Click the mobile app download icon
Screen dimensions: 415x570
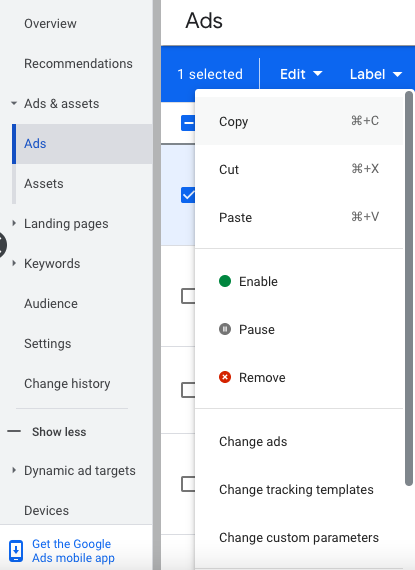[16, 551]
